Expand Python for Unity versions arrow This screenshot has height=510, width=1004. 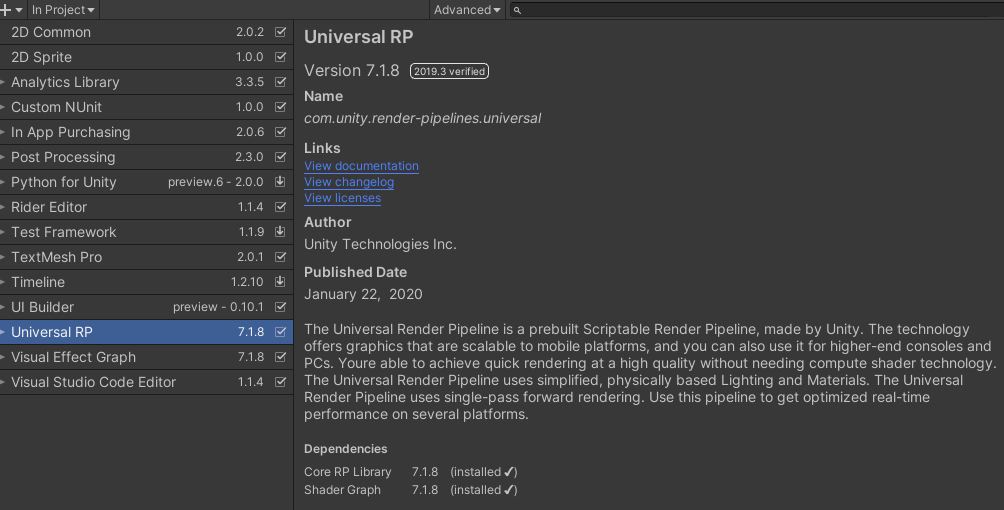tap(3, 182)
